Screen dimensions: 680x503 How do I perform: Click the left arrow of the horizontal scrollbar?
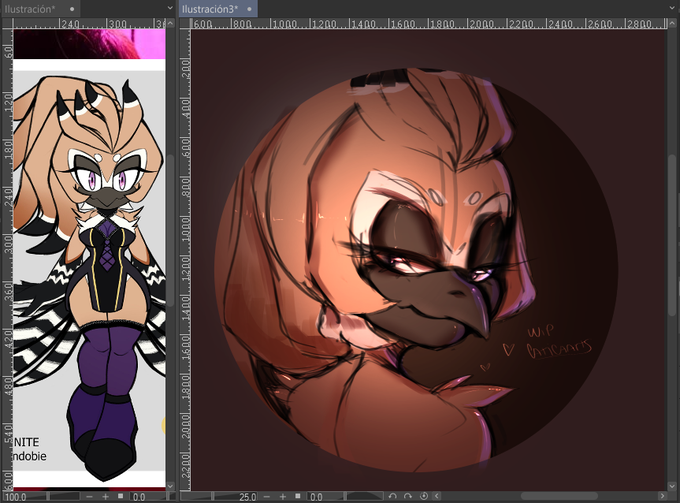pyautogui.click(x=437, y=496)
